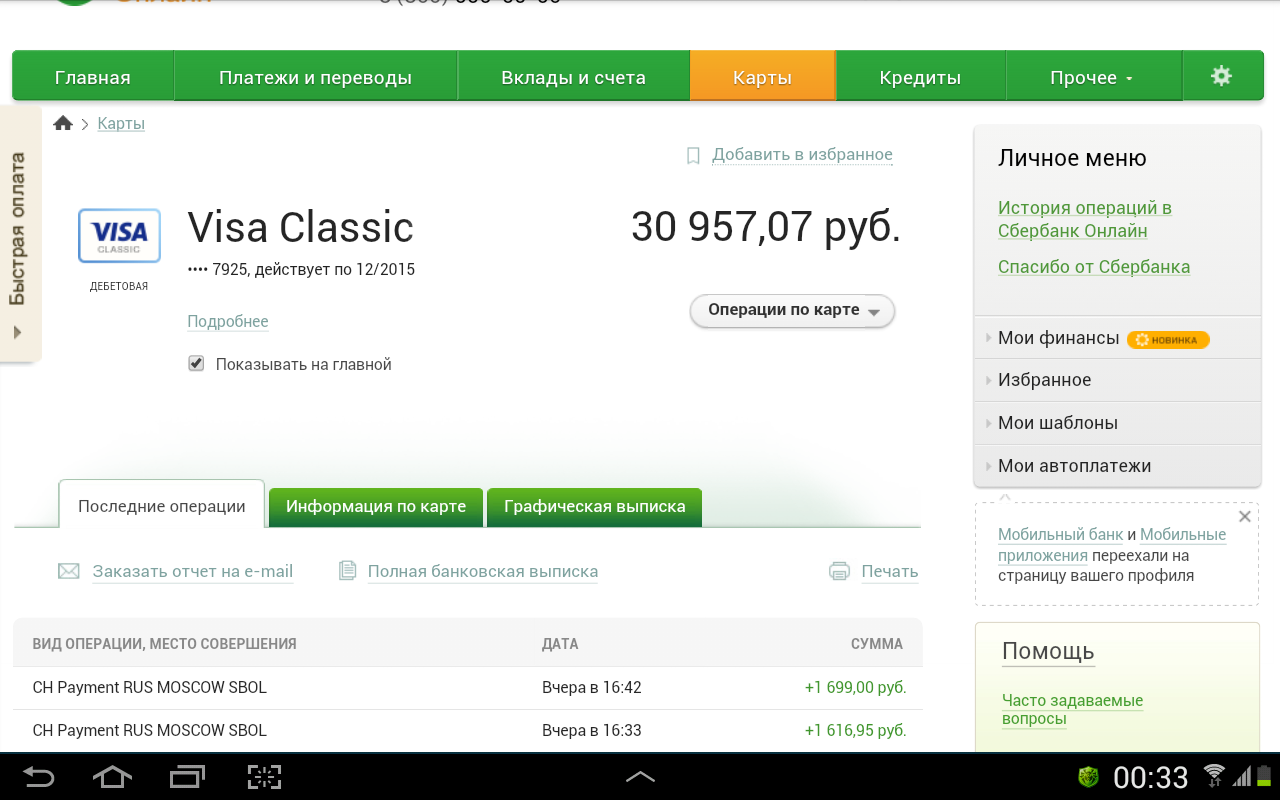Viewport: 1280px width, 800px height.
Task: Switch to Графическая выписка tab
Action: coord(594,506)
